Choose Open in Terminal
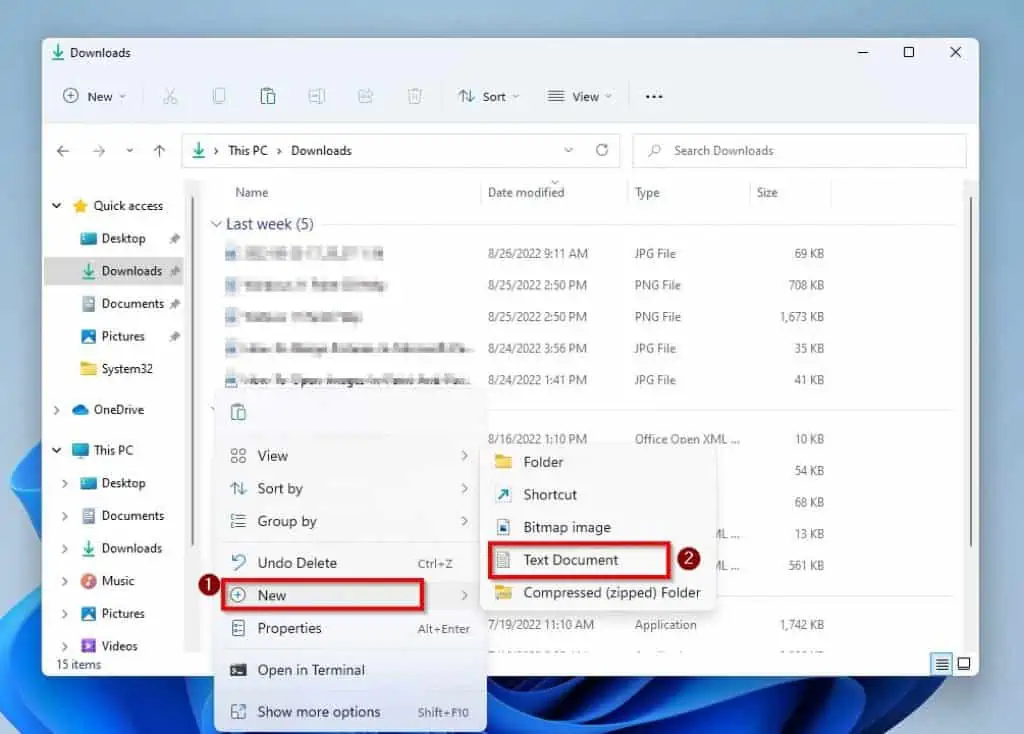The image size is (1024, 734). pyautogui.click(x=350, y=670)
